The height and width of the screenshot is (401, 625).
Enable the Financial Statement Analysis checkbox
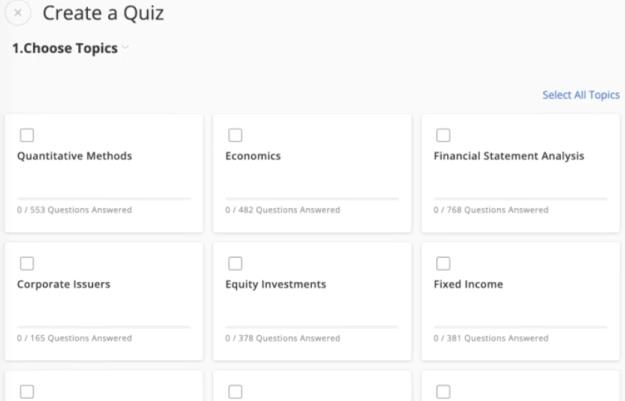(x=443, y=135)
